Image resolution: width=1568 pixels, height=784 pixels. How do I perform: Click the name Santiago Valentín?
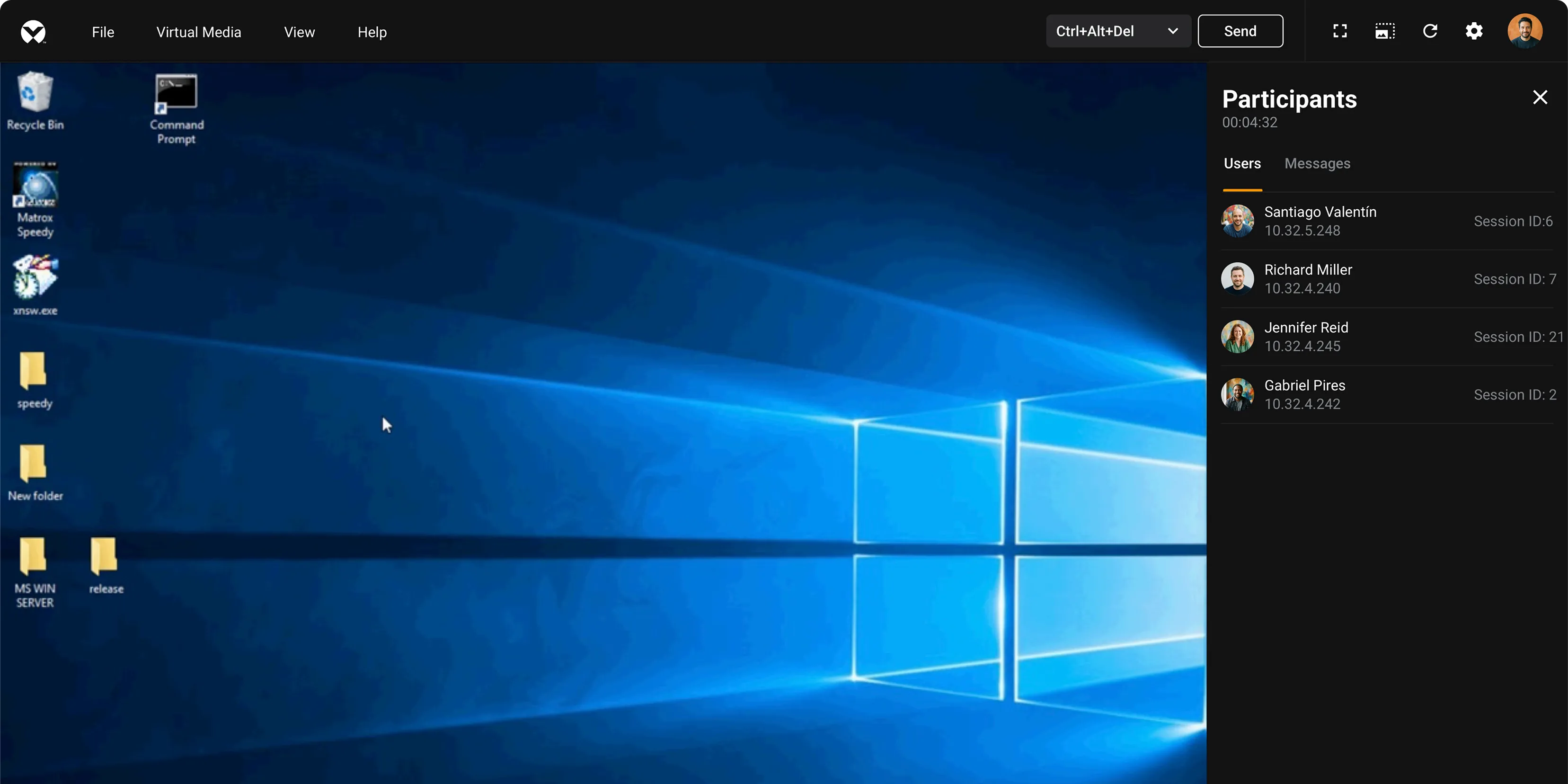[x=1320, y=212]
